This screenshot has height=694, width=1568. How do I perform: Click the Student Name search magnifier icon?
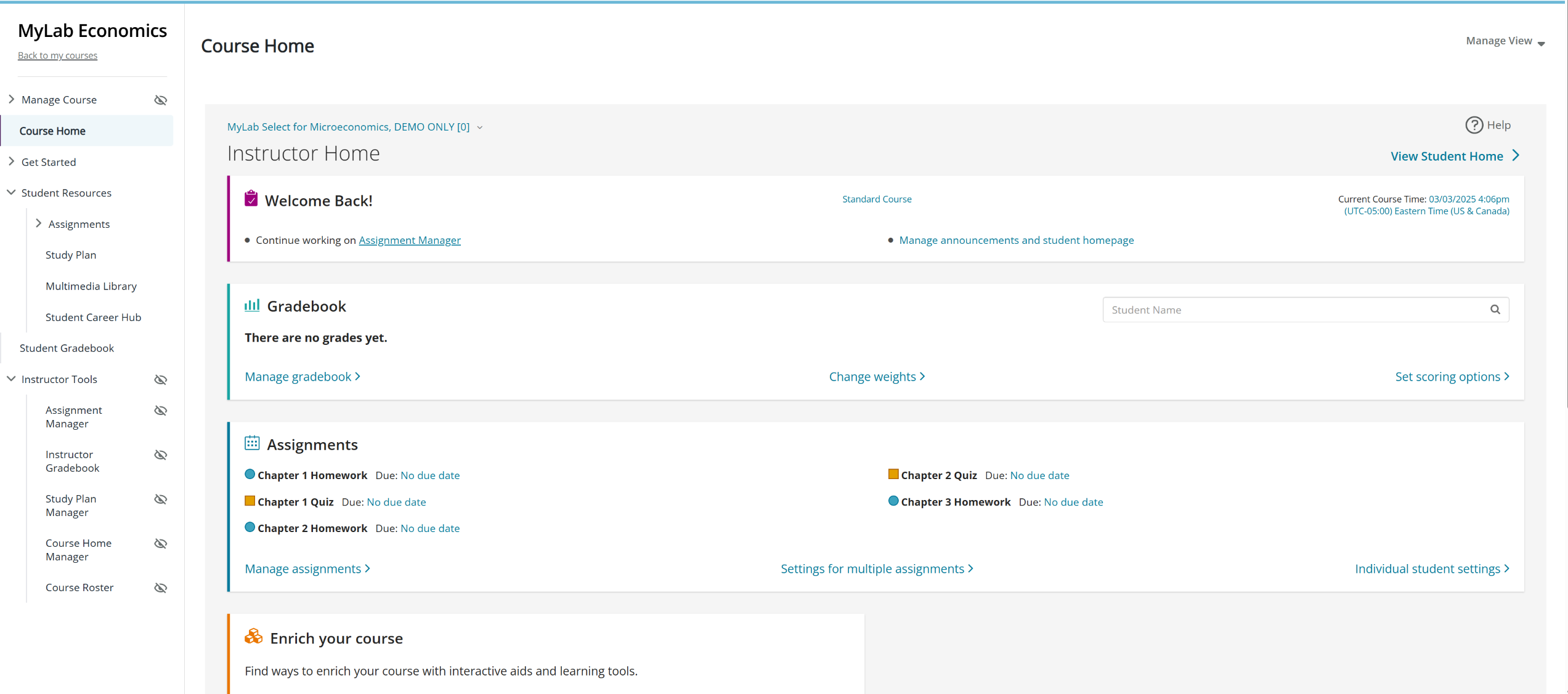(1495, 310)
